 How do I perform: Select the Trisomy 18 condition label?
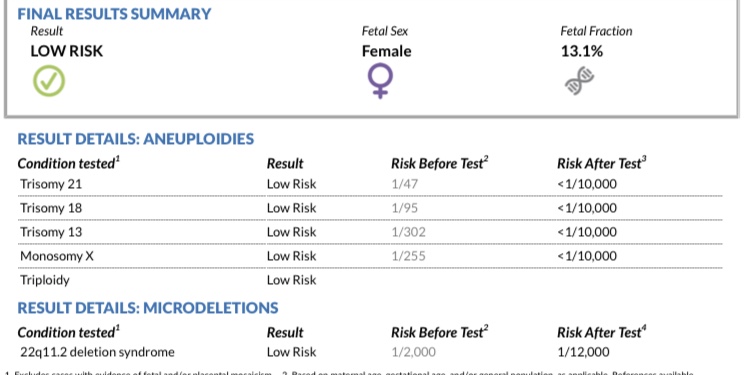[x=51, y=208]
